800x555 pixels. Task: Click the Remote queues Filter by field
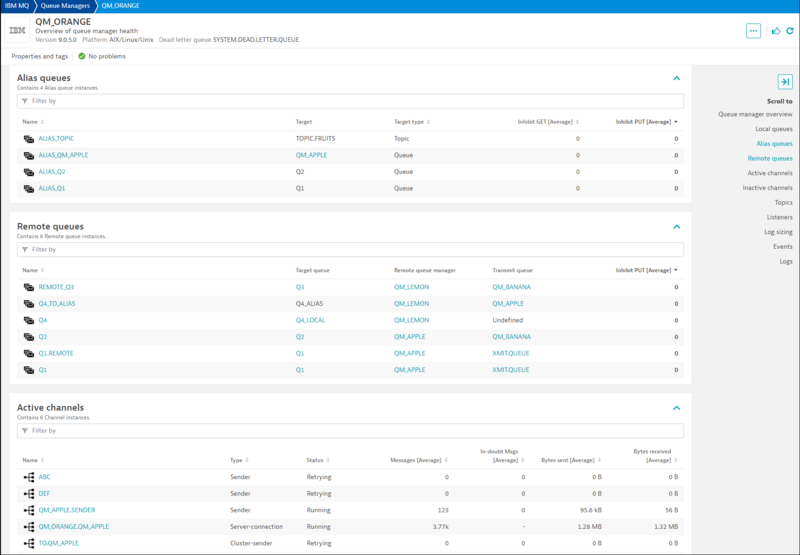pos(350,249)
